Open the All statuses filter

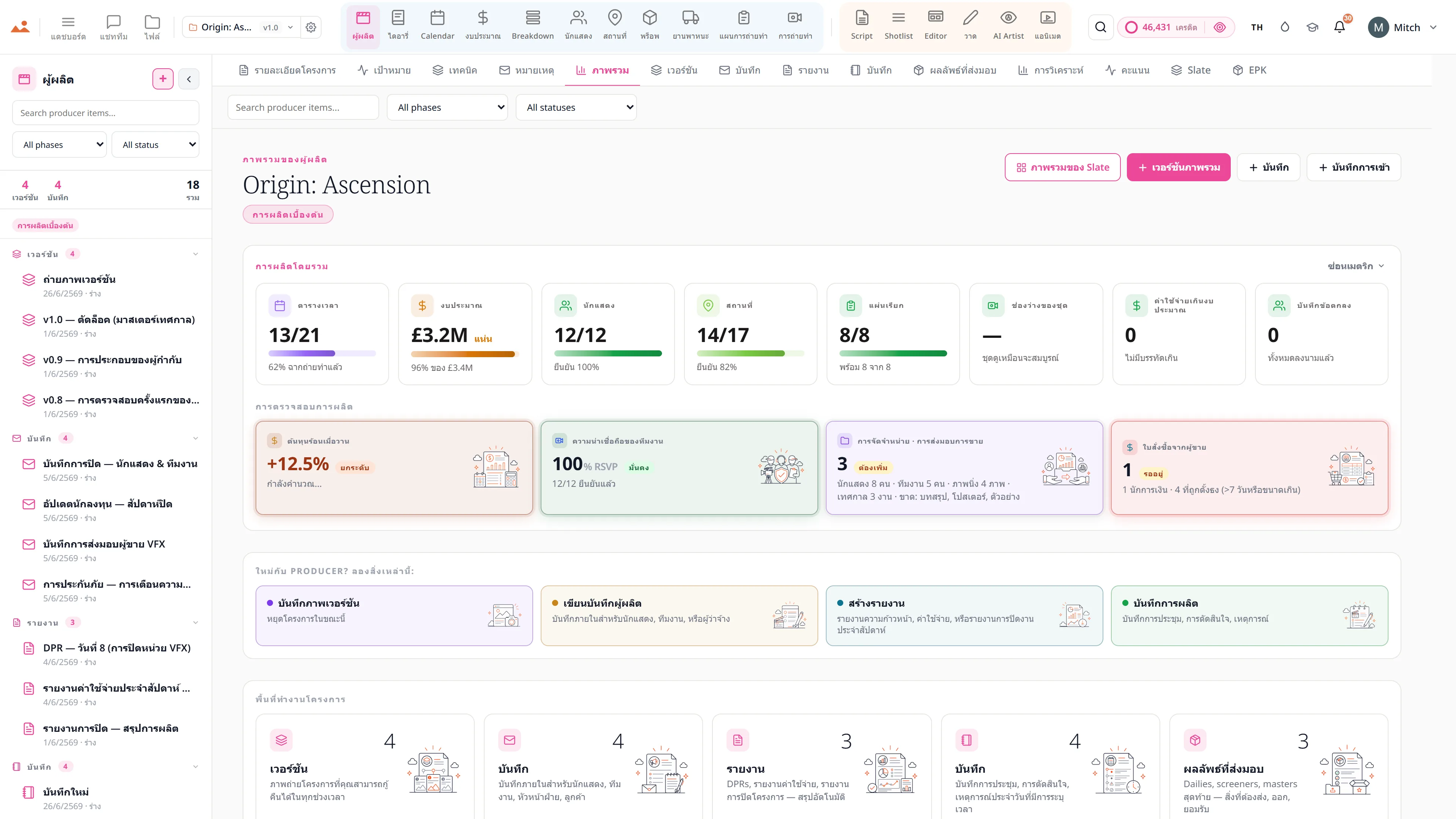576,107
